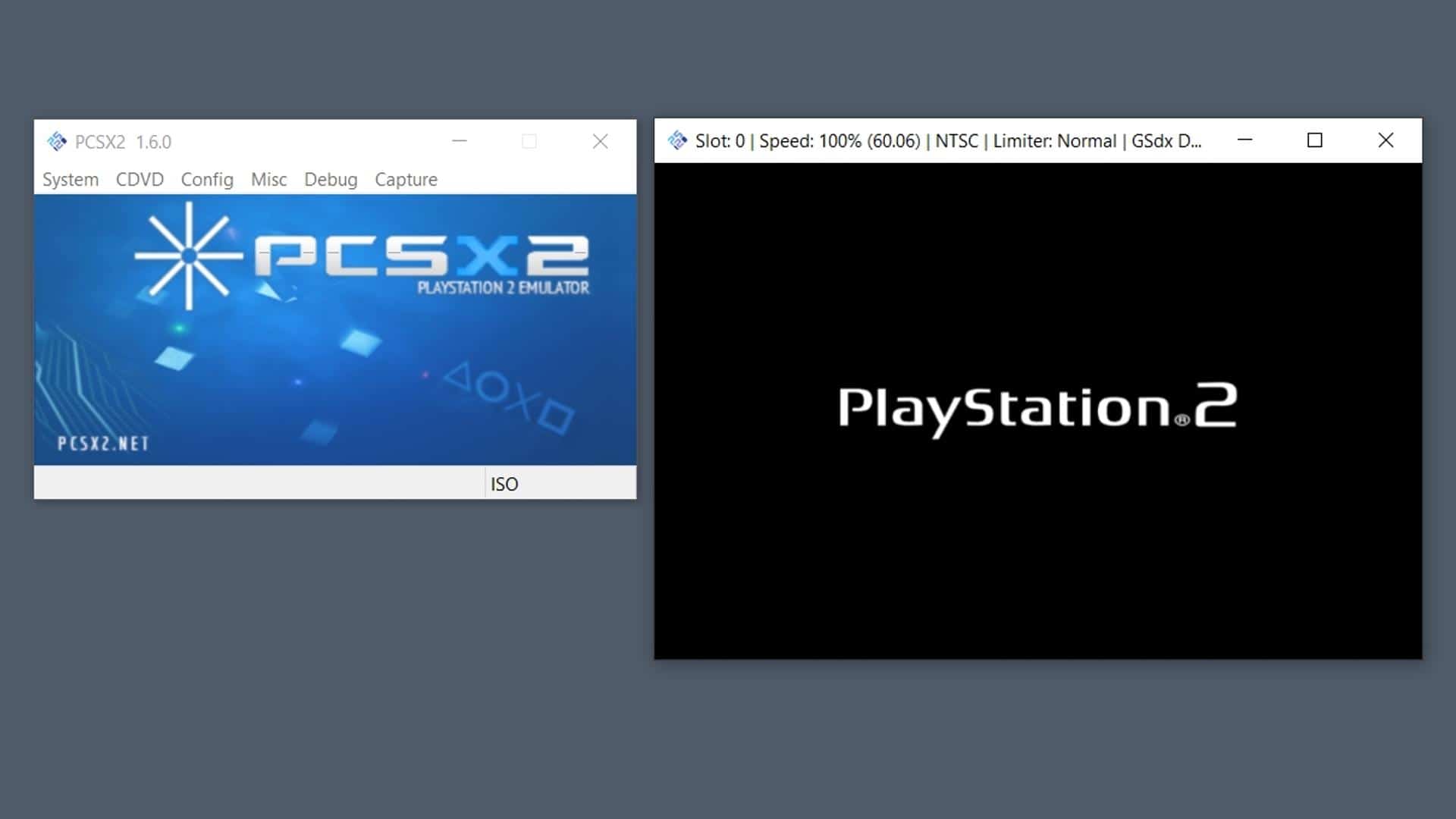Minimize the PCSX2 1.6.0 main window
Viewport: 1456px width, 819px height.
click(460, 141)
